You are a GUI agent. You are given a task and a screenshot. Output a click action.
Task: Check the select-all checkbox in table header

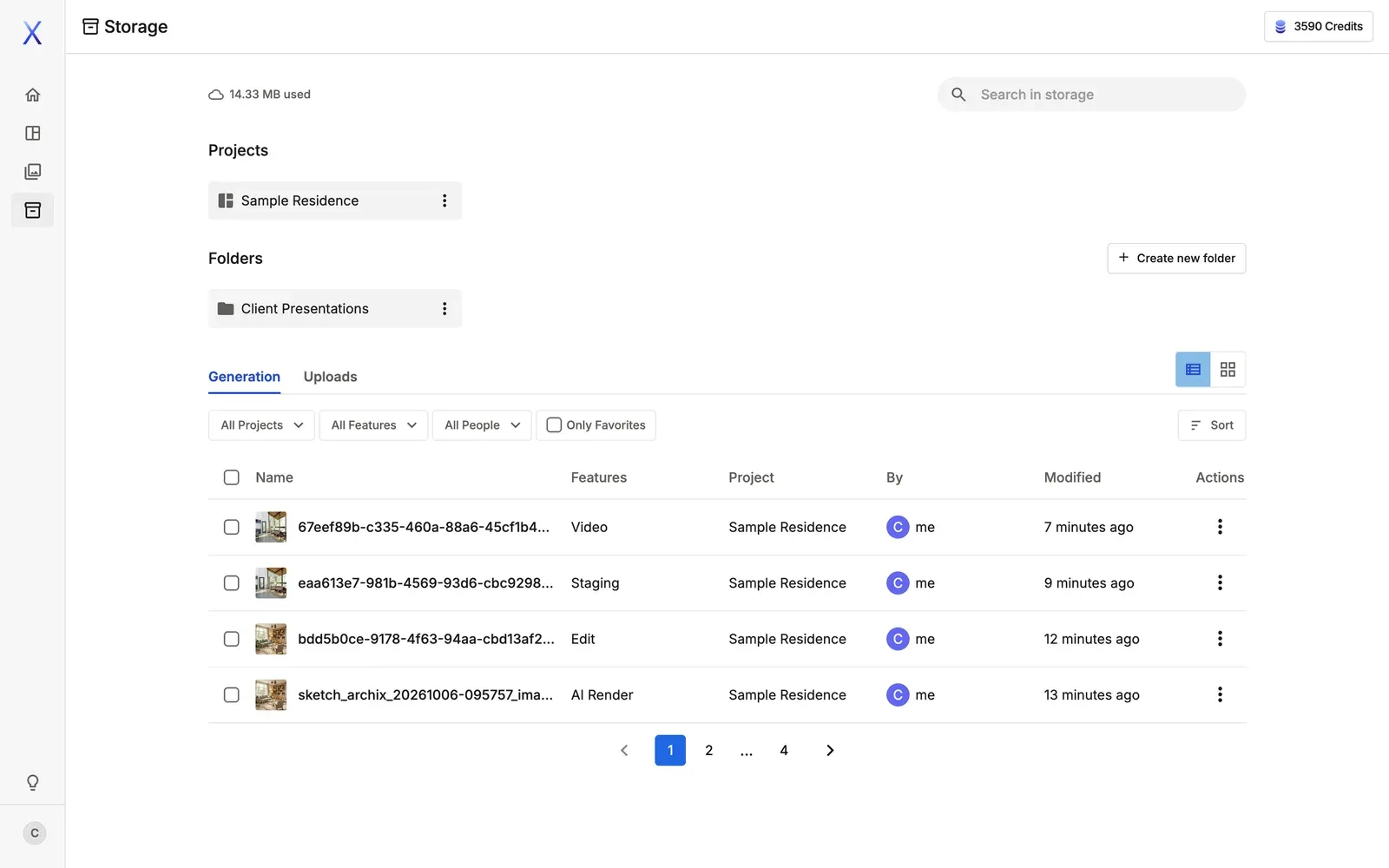pos(232,477)
